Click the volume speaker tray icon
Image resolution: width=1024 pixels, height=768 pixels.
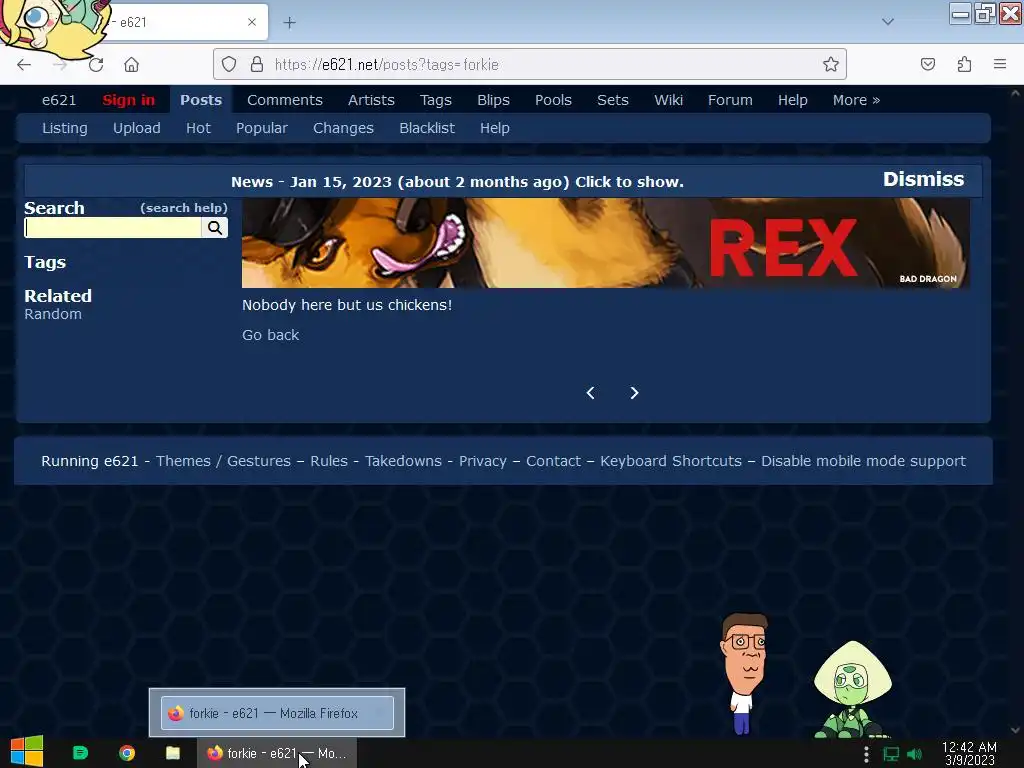point(914,754)
